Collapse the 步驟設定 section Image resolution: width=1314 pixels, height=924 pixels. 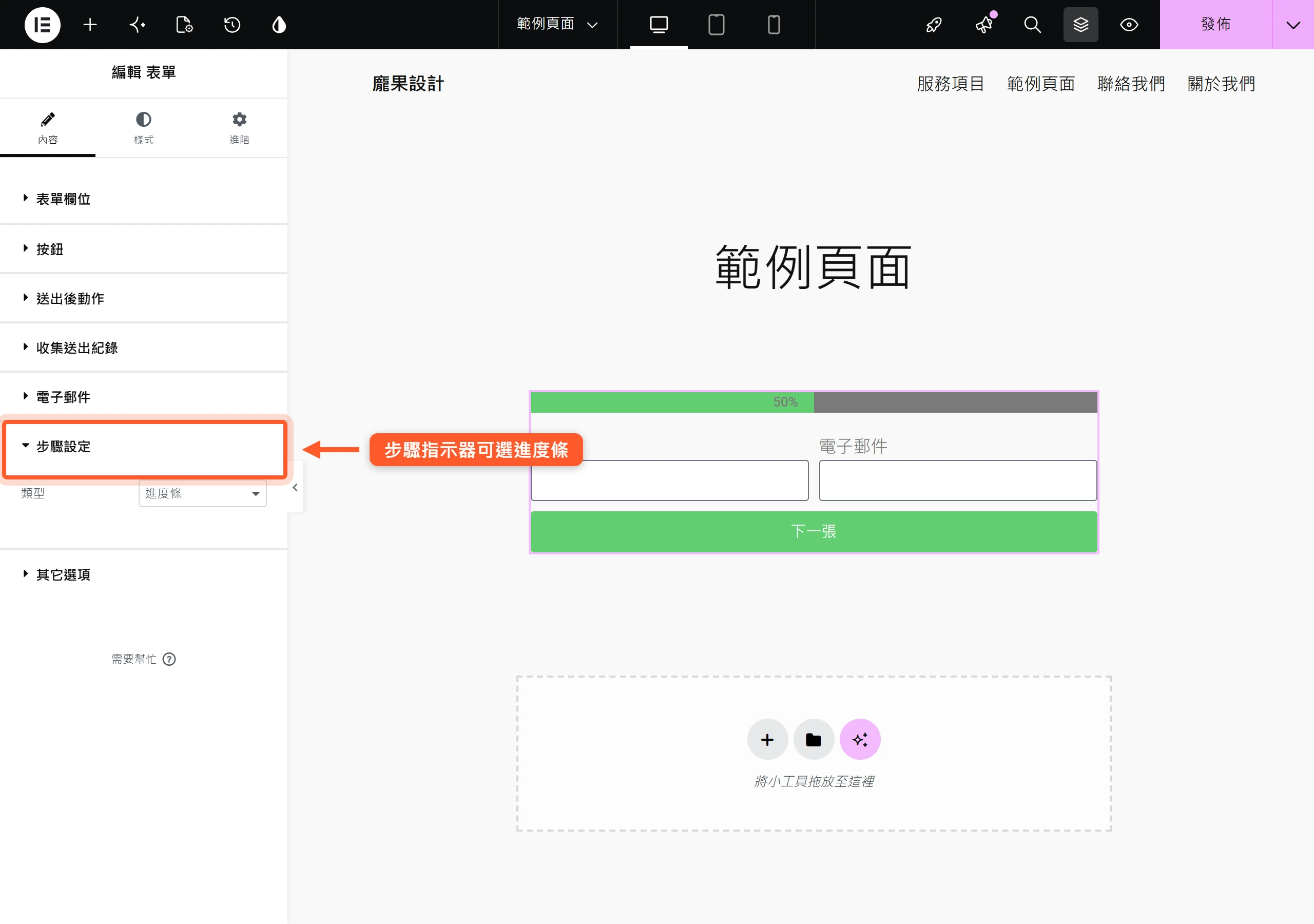[144, 447]
